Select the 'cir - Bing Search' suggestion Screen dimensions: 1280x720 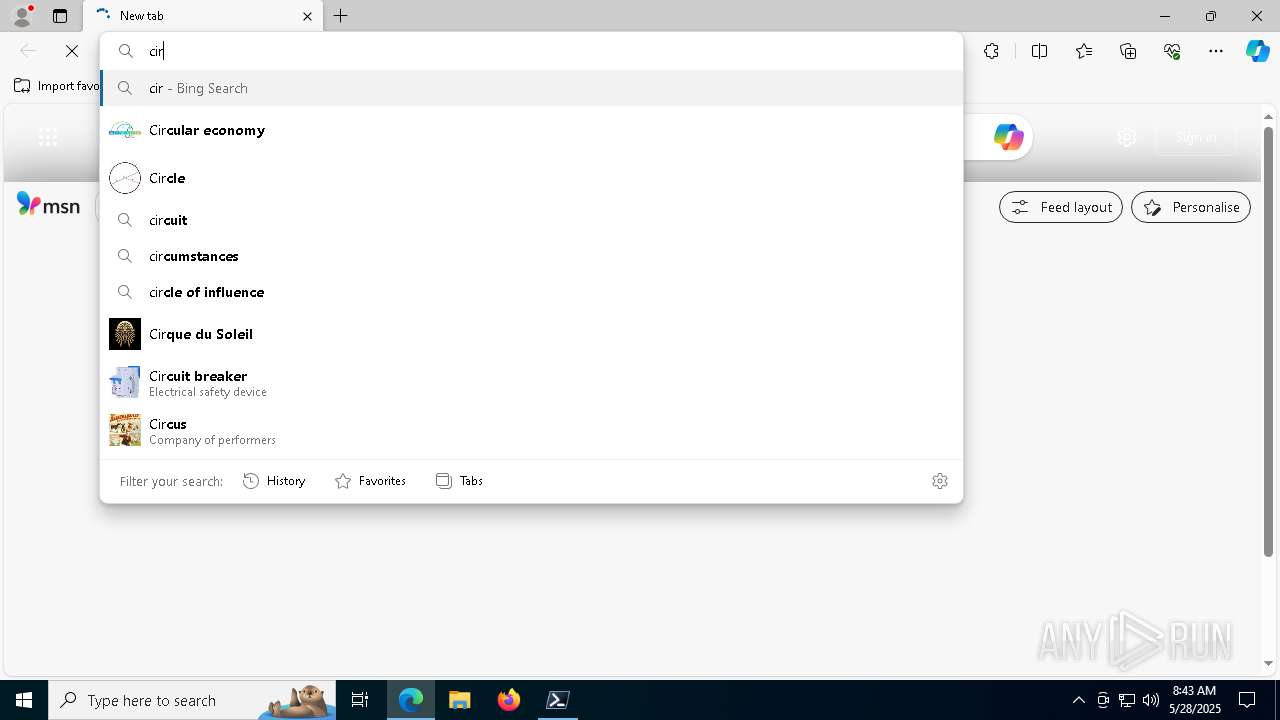click(531, 88)
